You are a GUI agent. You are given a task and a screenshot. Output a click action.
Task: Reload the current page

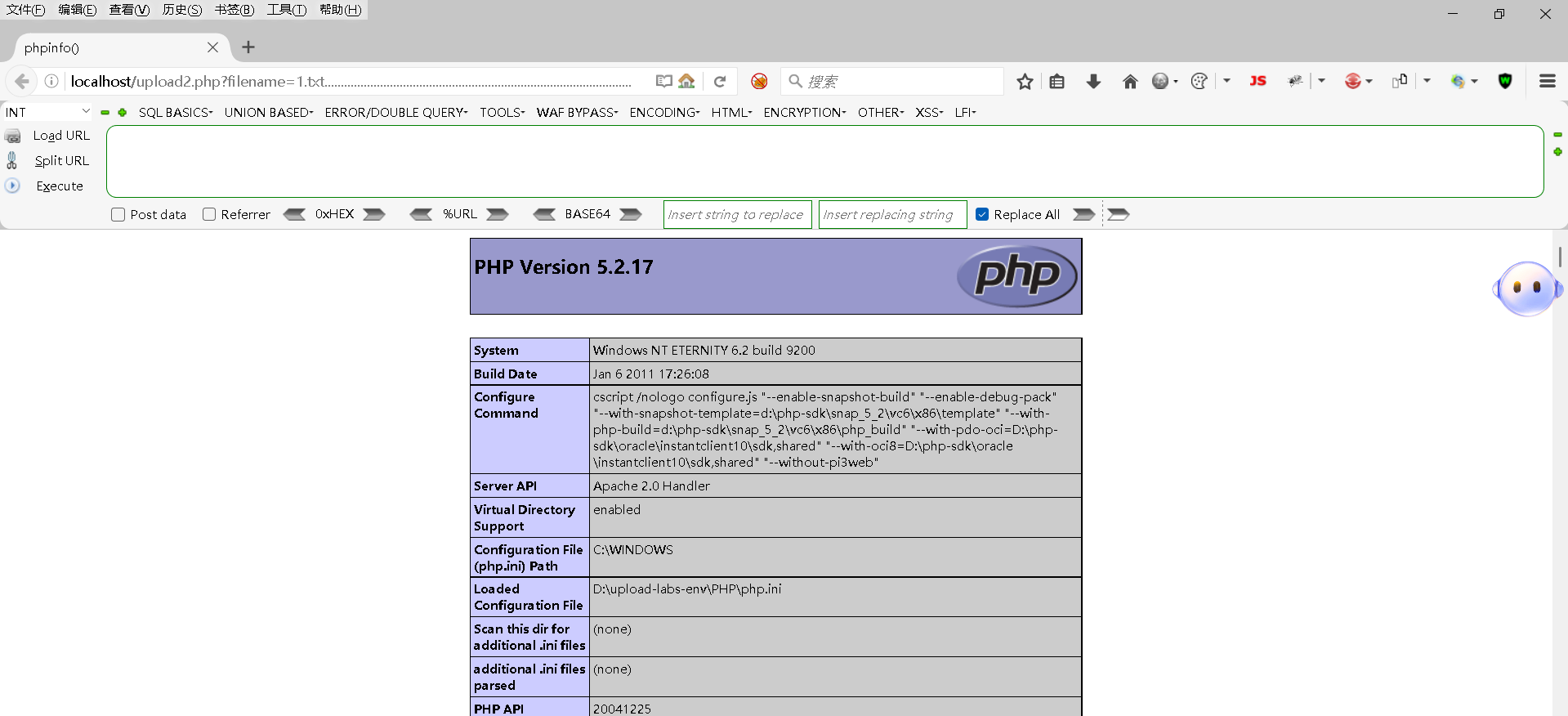coord(720,81)
